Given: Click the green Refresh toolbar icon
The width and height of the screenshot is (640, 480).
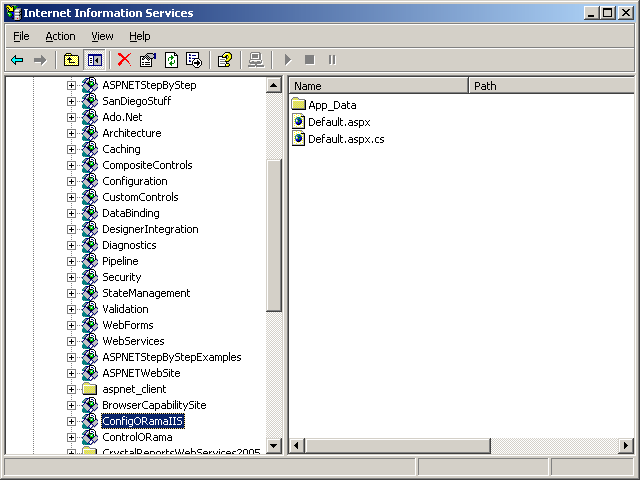Looking at the screenshot, I should (171, 60).
